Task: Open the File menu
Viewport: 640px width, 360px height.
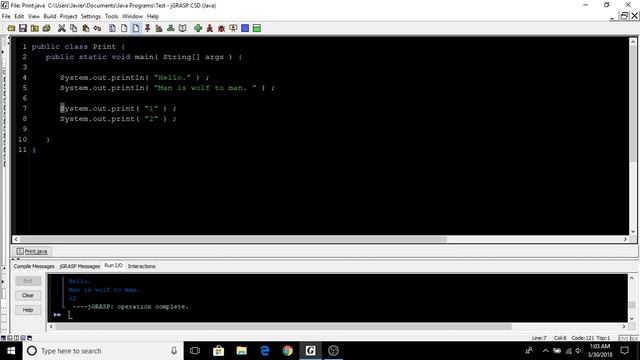Action: click(6, 16)
